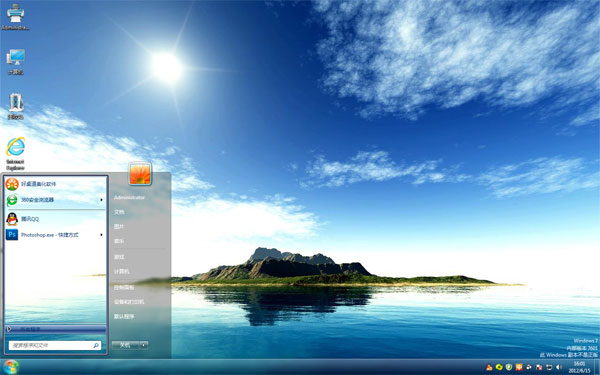Open the network tray icon
The image size is (600, 375).
coord(549,367)
